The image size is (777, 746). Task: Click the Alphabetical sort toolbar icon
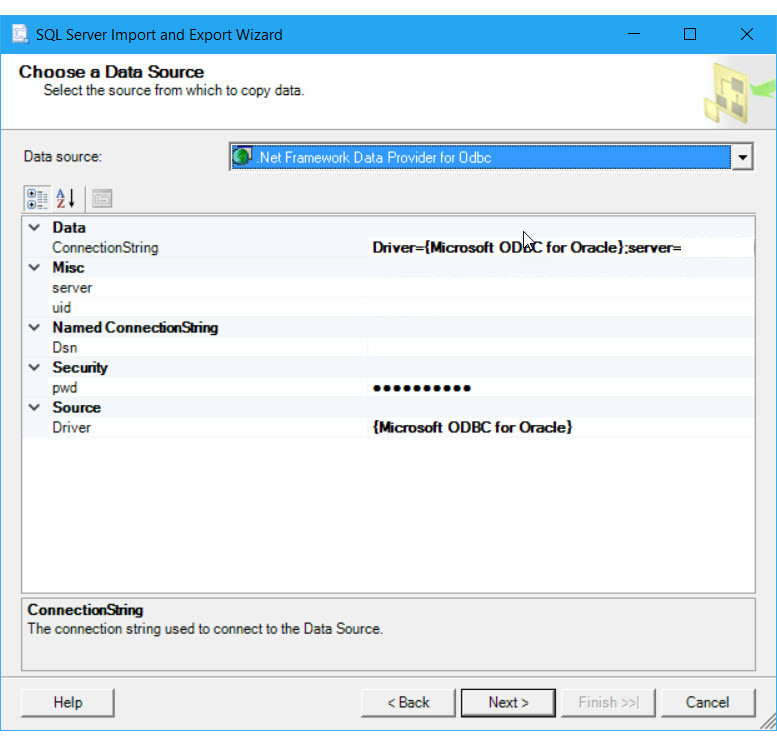pyautogui.click(x=65, y=199)
